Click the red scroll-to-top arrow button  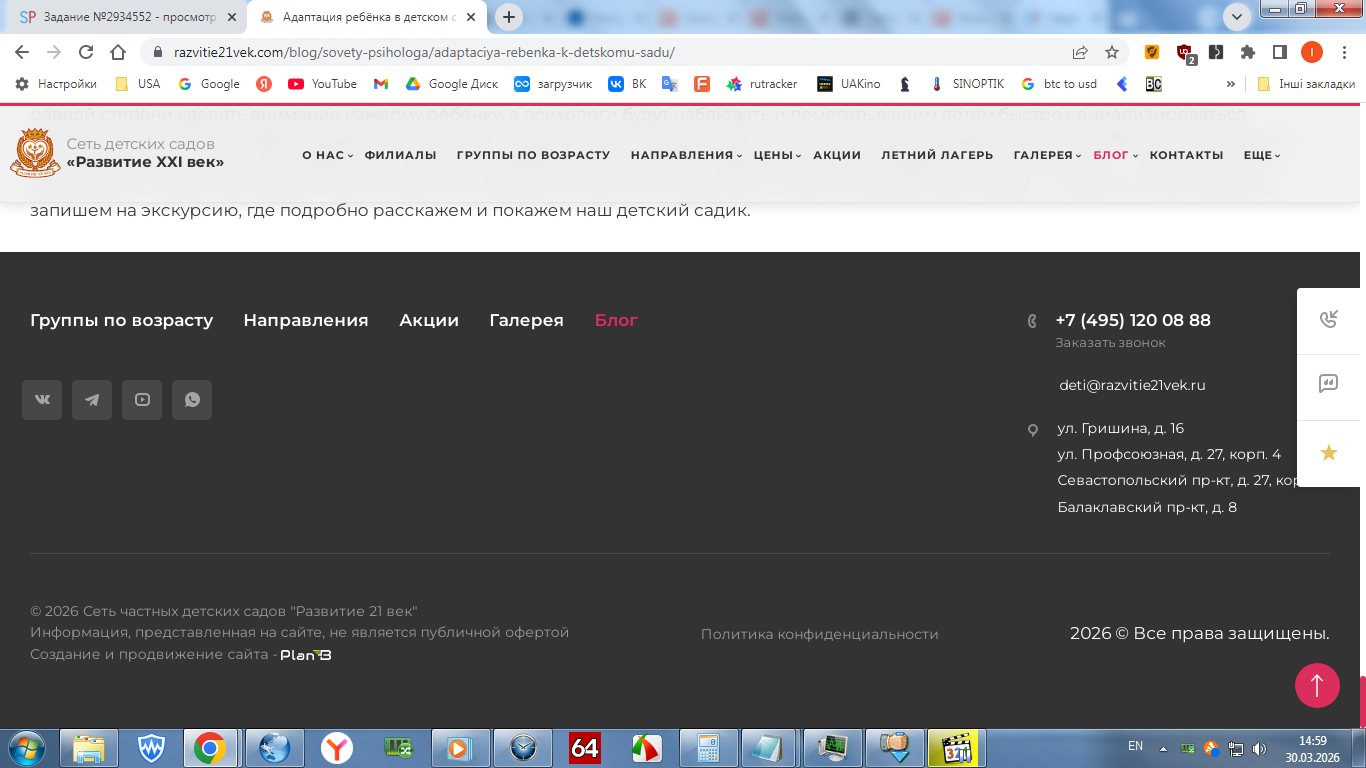pyautogui.click(x=1317, y=686)
